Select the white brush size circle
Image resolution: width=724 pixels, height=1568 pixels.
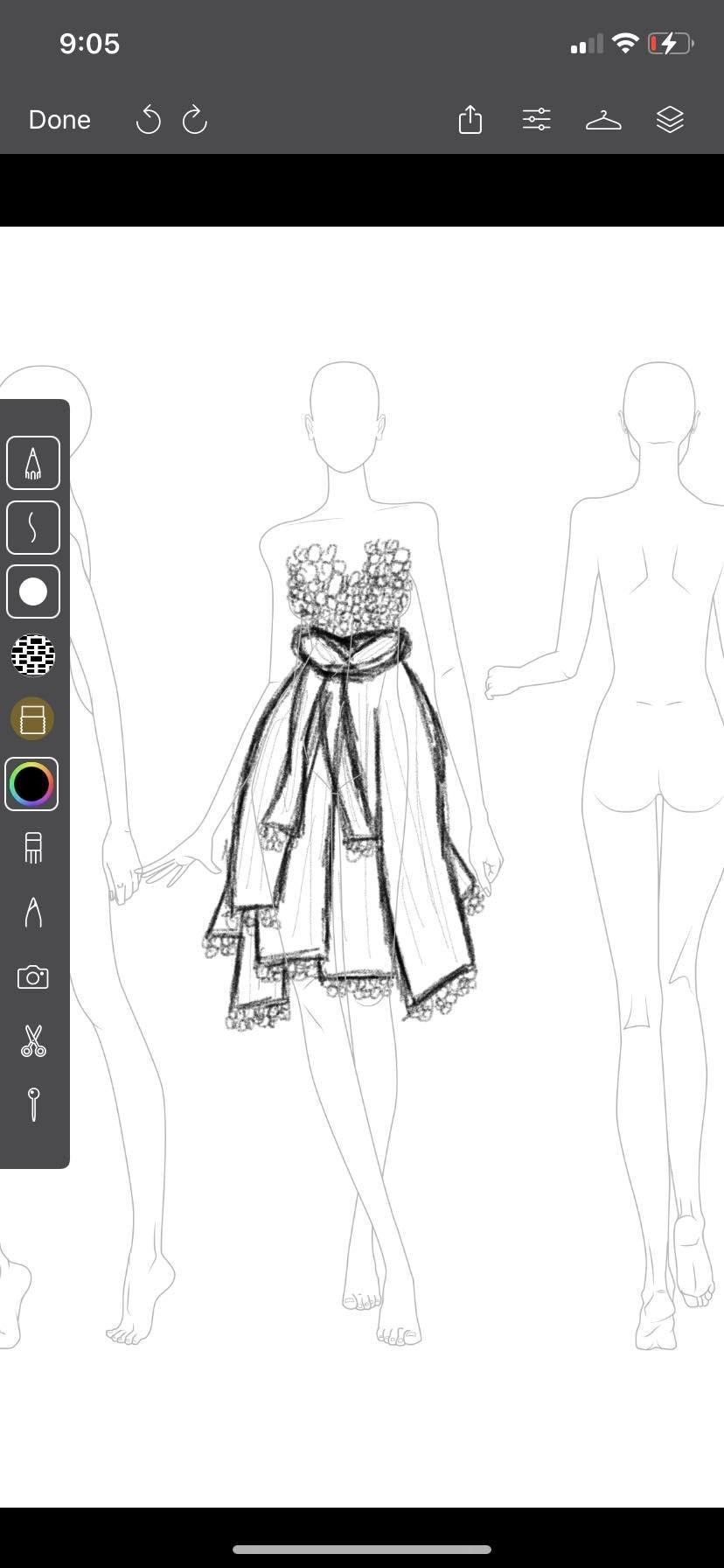pos(33,591)
